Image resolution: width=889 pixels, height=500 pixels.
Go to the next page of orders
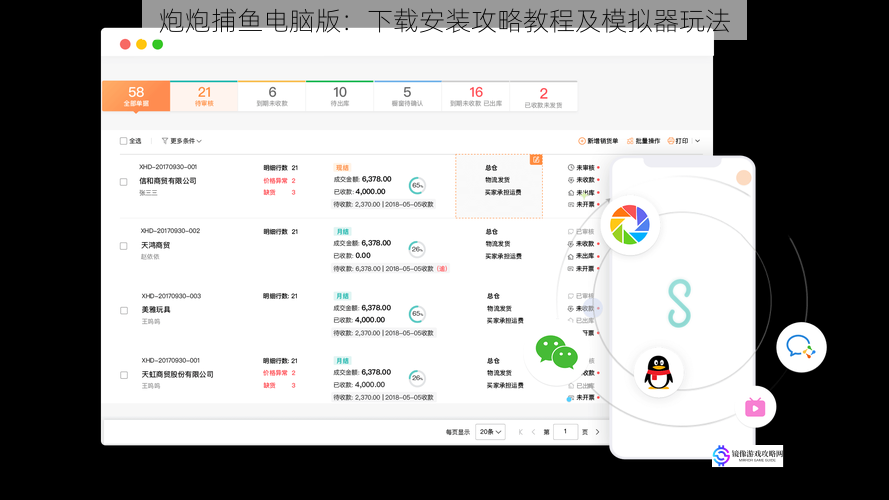click(598, 432)
